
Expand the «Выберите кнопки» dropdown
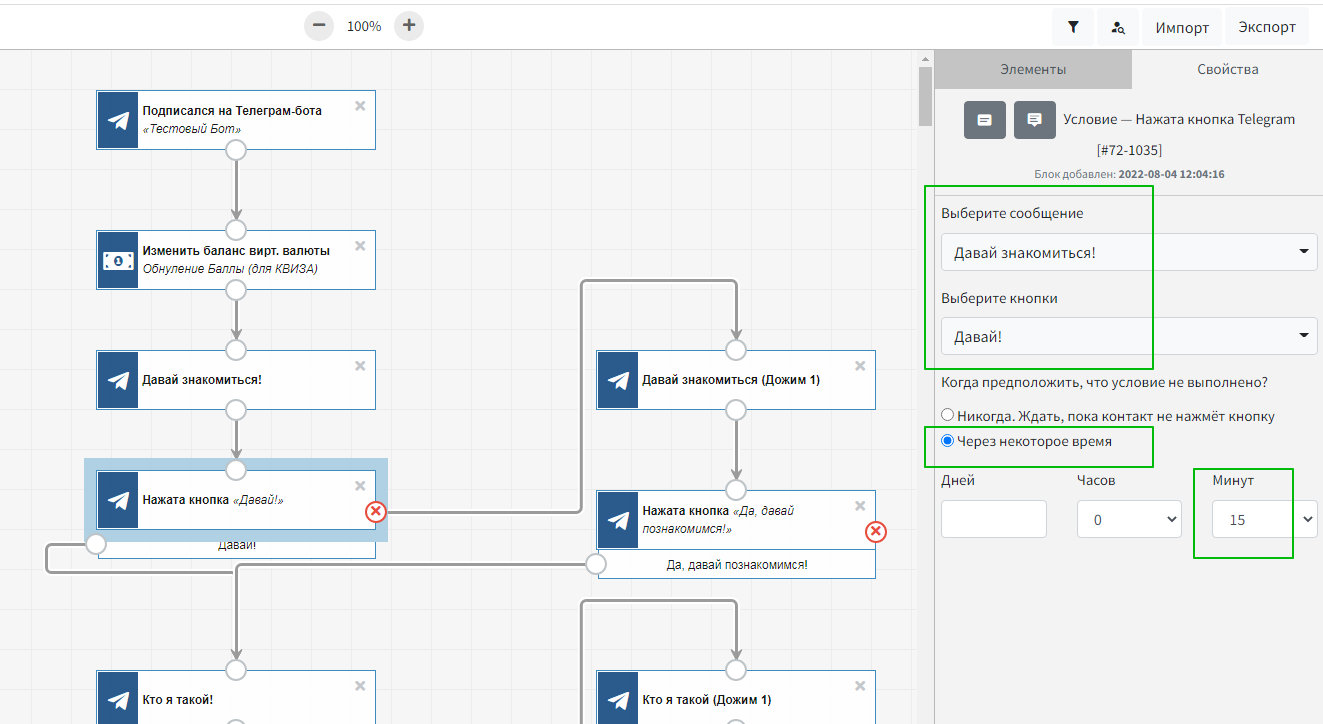1128,336
